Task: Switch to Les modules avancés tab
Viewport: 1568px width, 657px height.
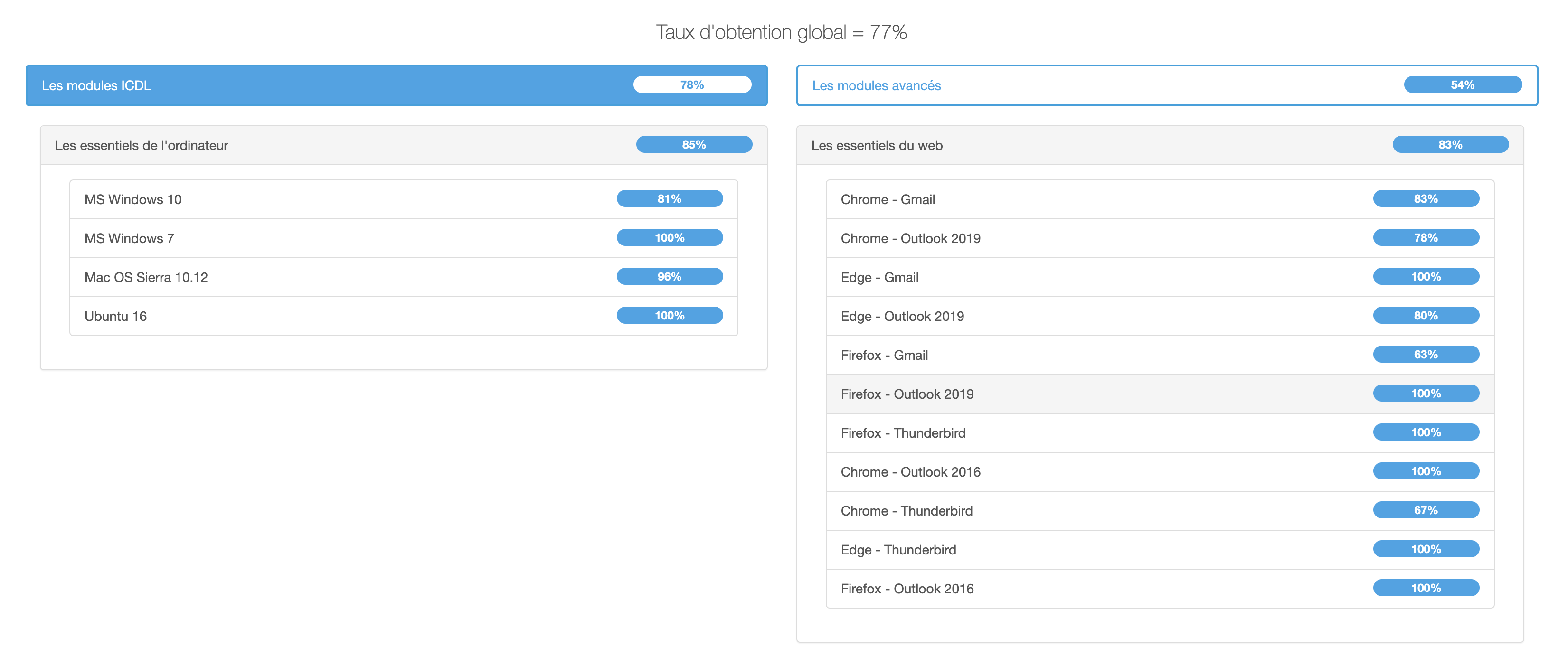Action: (876, 86)
